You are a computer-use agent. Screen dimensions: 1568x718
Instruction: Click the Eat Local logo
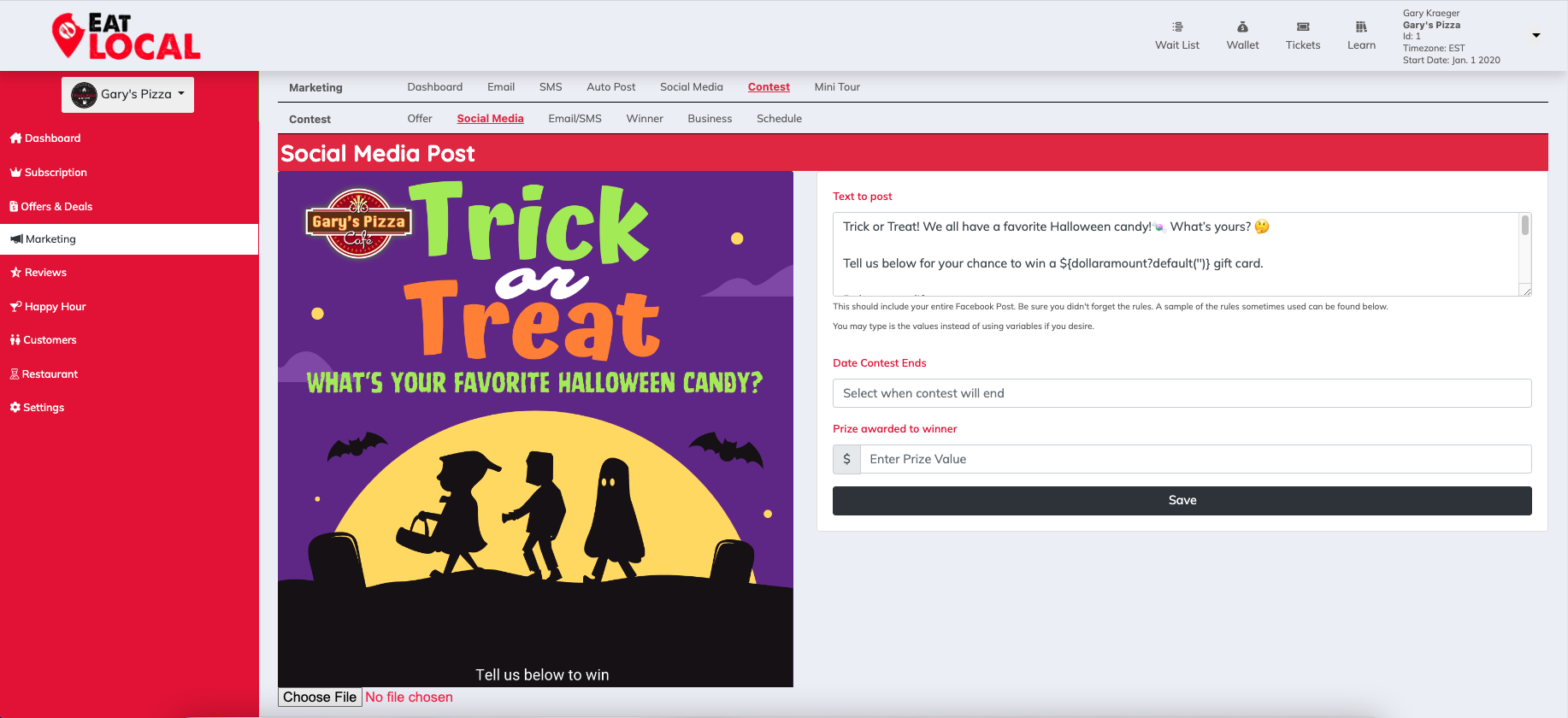tap(127, 37)
